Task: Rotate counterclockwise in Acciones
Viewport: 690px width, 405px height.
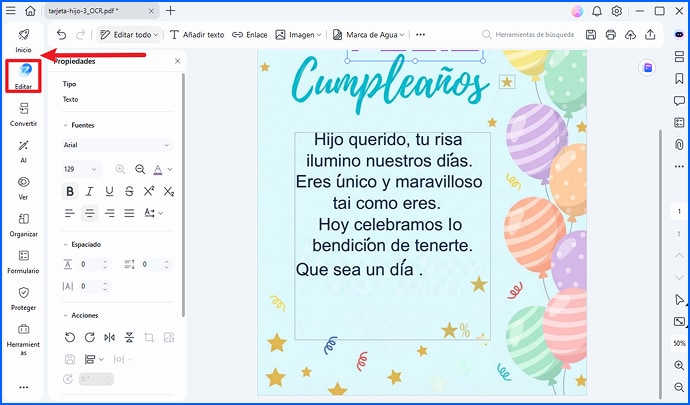Action: pos(70,338)
